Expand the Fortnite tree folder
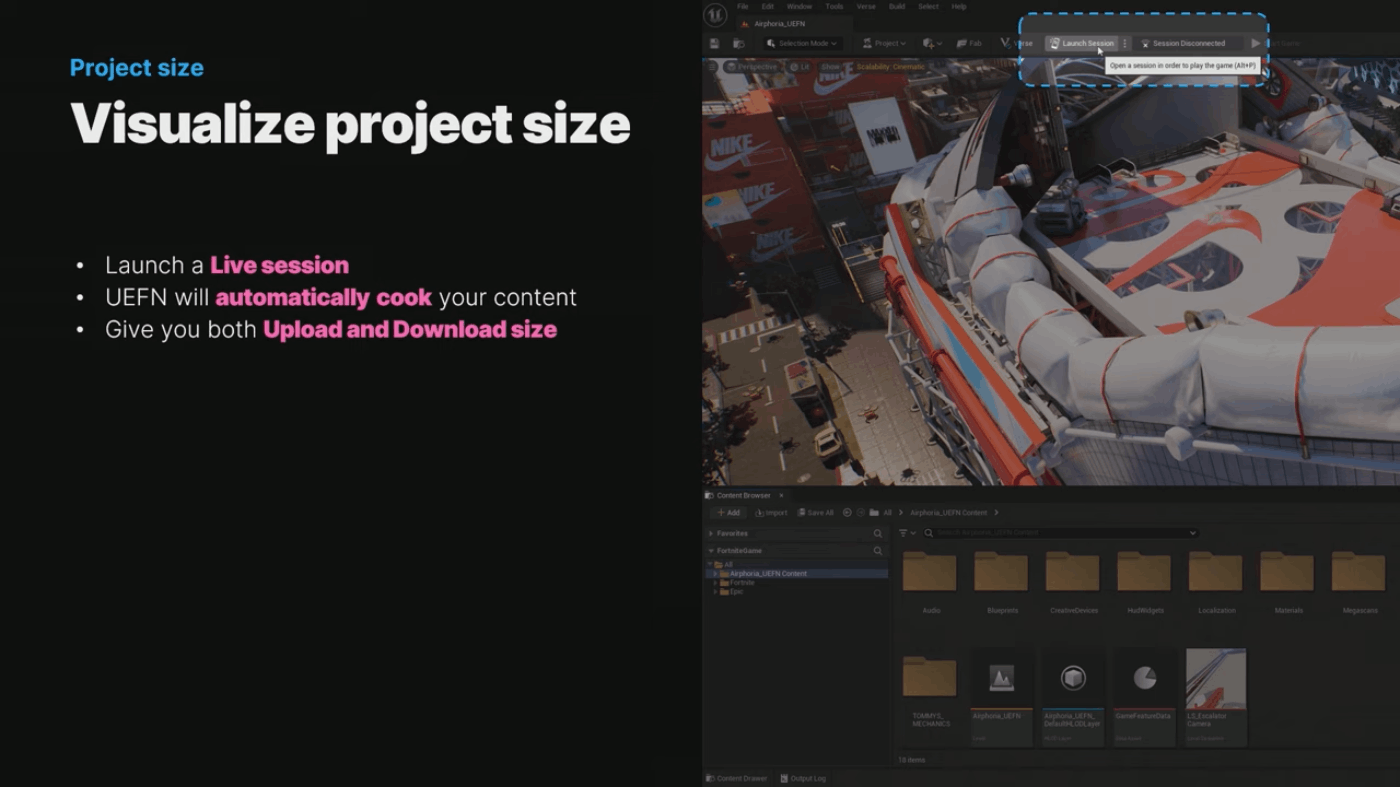The height and width of the screenshot is (787, 1400). 716,583
